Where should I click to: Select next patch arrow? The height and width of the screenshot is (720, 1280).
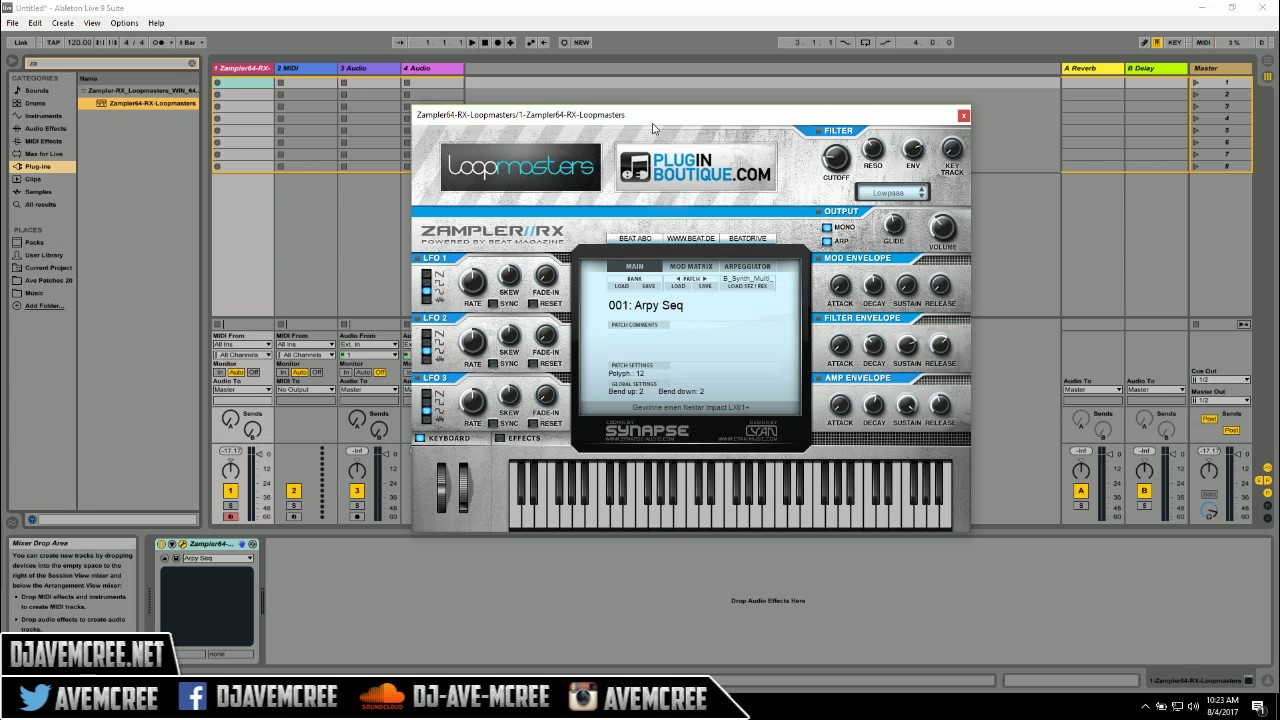point(704,279)
